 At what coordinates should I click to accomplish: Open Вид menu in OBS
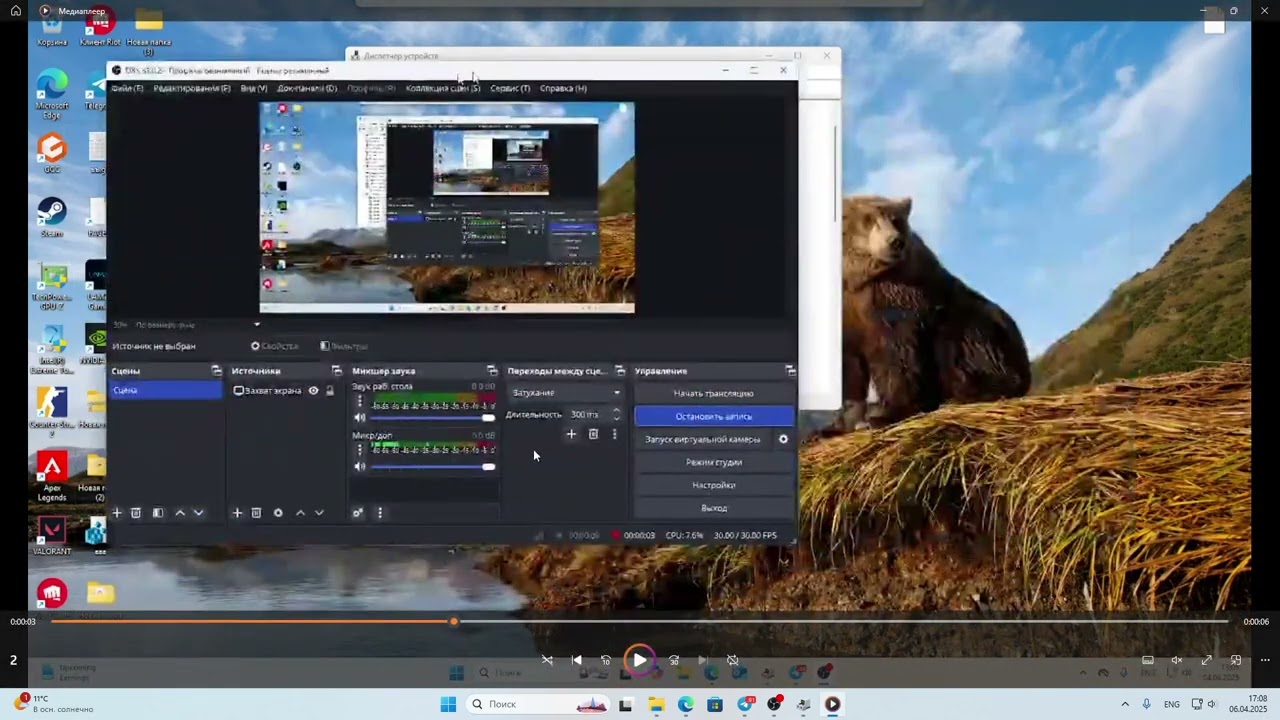[254, 88]
